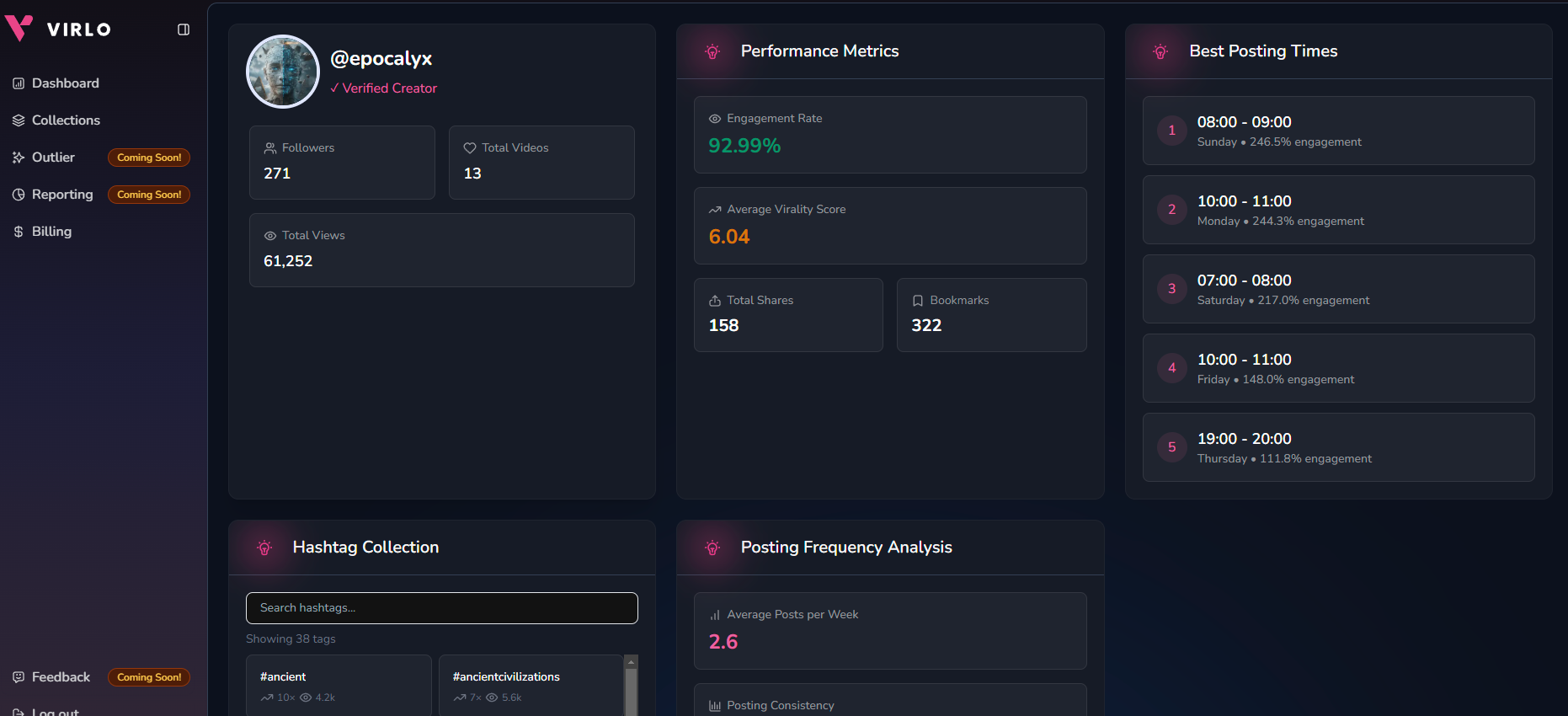Select the Monday 10:00 - 11:00 posting slot
This screenshot has width=1568, height=716.
1338,210
